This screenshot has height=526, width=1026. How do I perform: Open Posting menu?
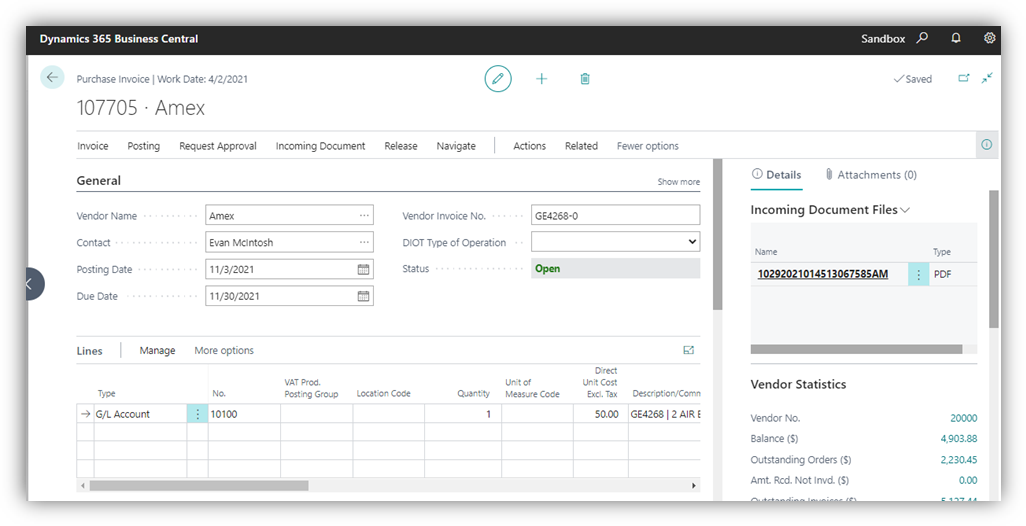tap(143, 146)
